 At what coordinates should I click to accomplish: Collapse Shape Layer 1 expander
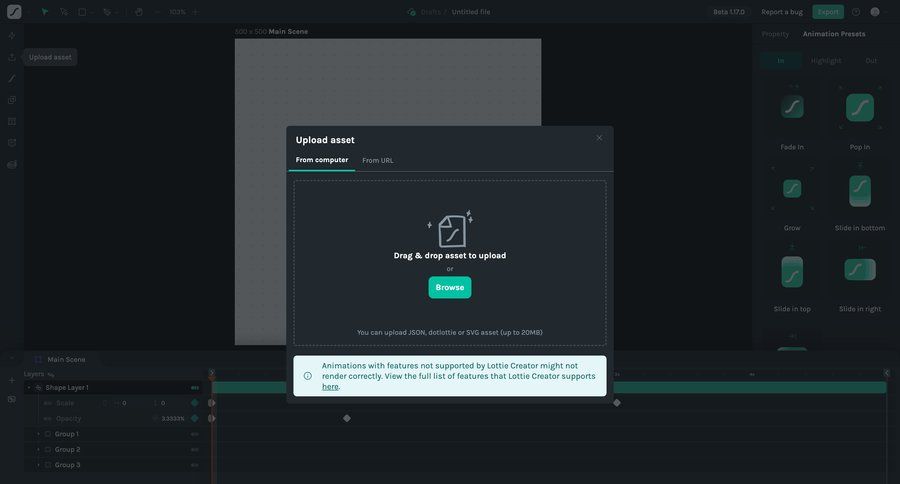[x=29, y=388]
